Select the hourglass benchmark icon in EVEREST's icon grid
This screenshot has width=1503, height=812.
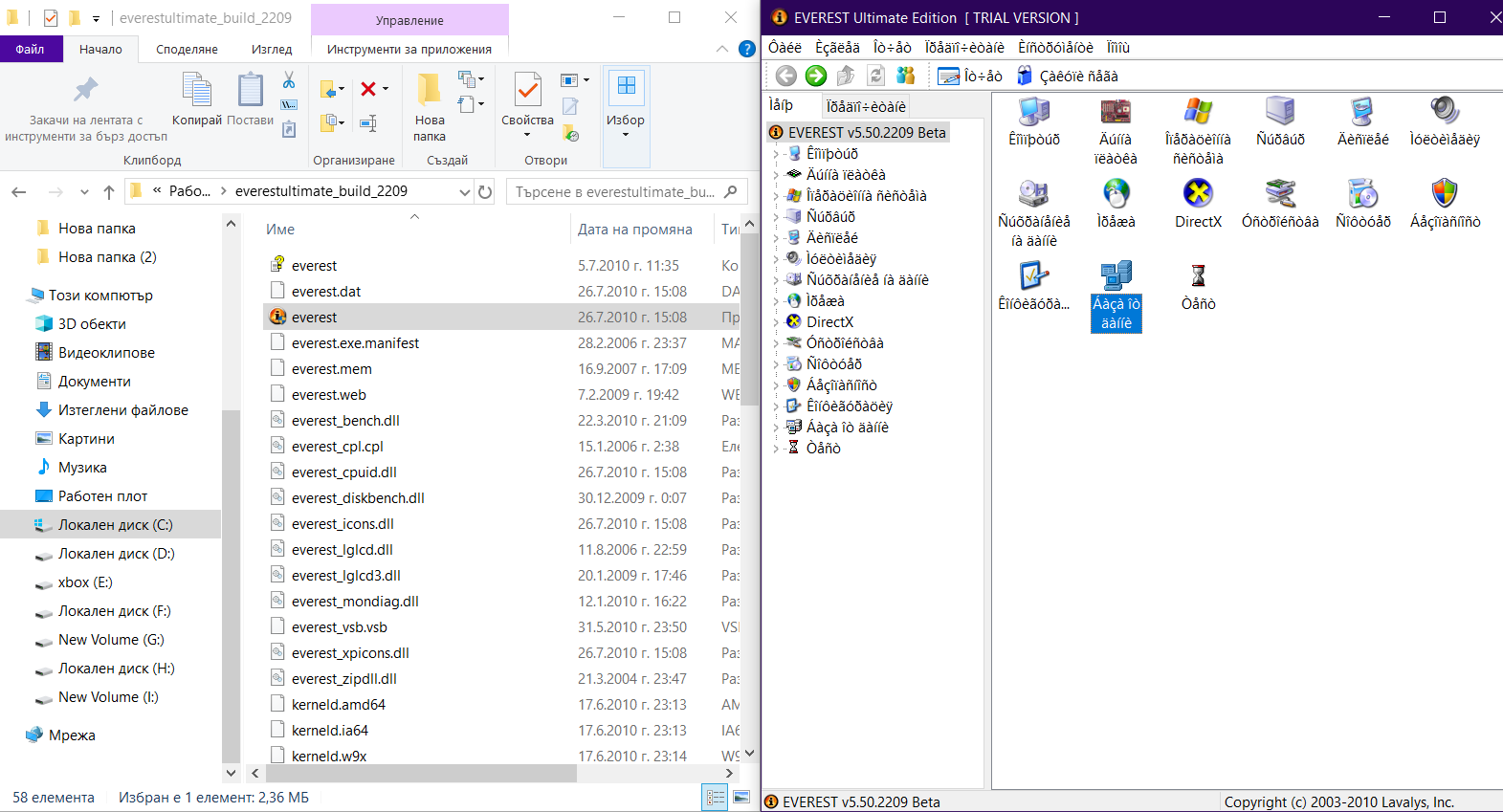1198,276
